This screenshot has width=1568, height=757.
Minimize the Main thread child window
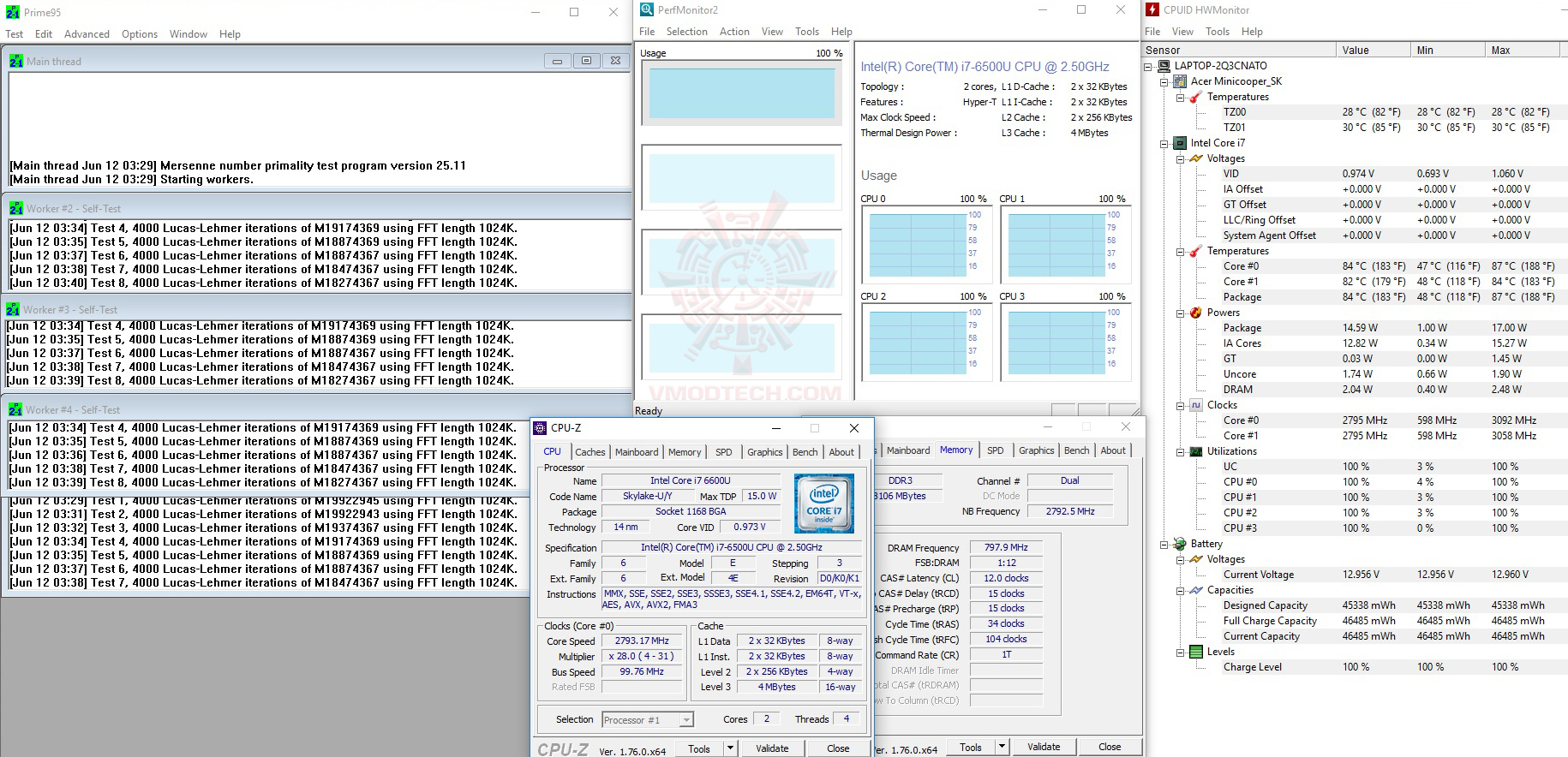tap(557, 61)
